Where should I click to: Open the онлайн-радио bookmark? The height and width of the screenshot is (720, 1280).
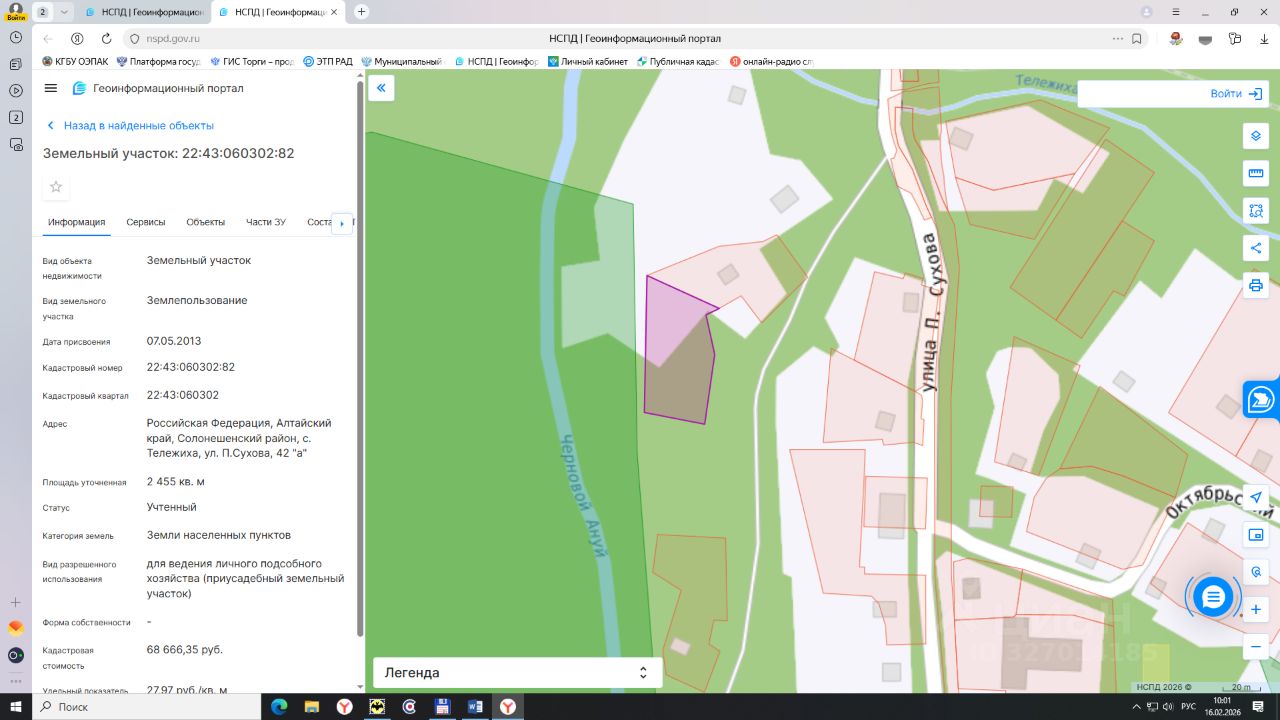[771, 61]
